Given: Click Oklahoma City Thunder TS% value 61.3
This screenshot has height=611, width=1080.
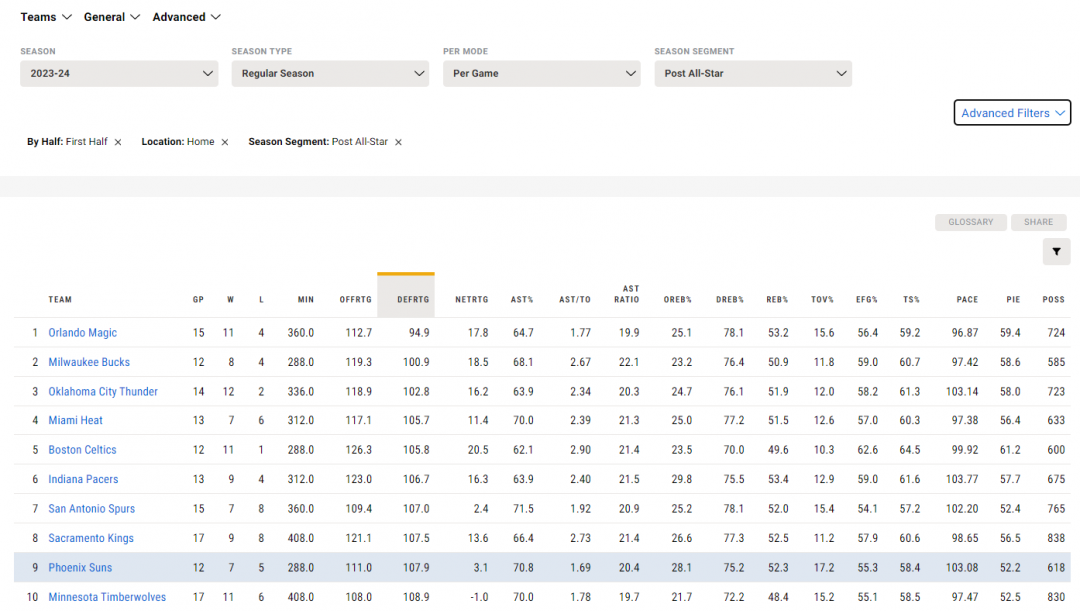Looking at the screenshot, I should click(x=910, y=391).
